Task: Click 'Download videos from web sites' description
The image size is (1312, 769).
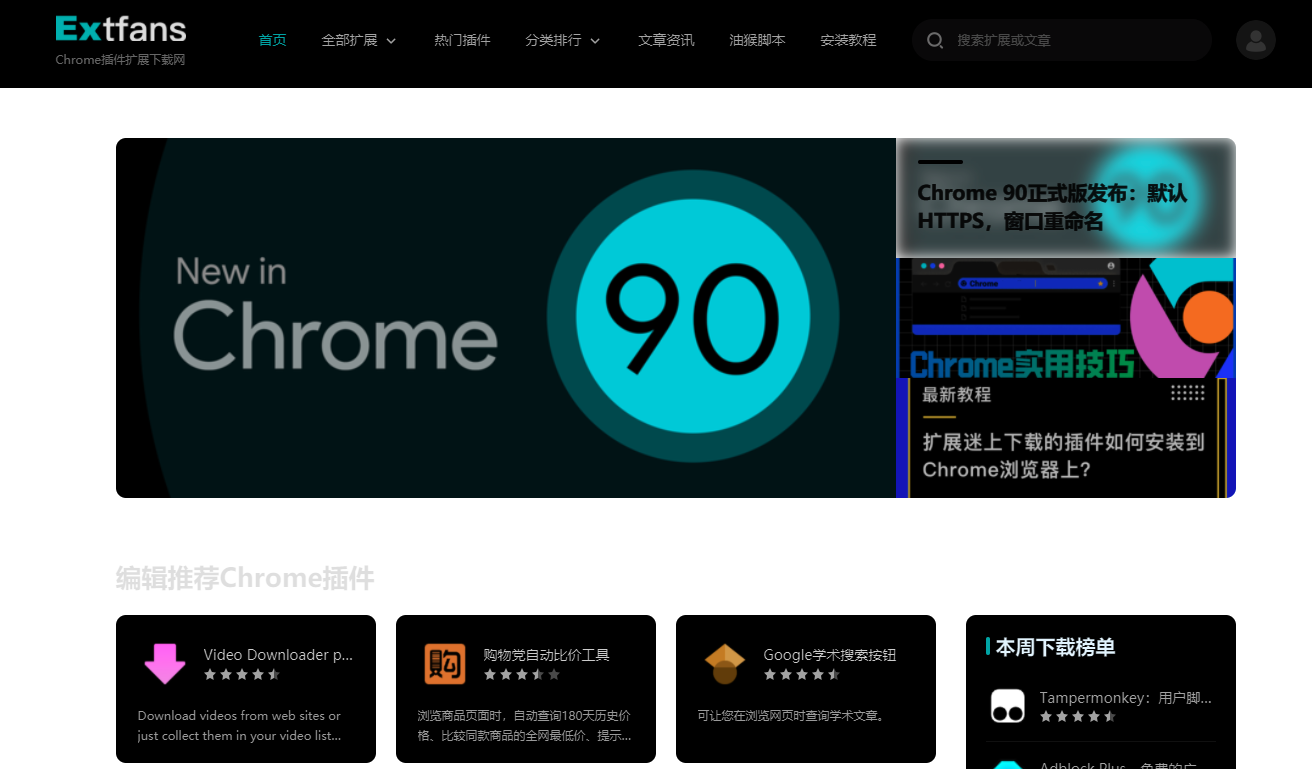Action: pyautogui.click(x=239, y=726)
